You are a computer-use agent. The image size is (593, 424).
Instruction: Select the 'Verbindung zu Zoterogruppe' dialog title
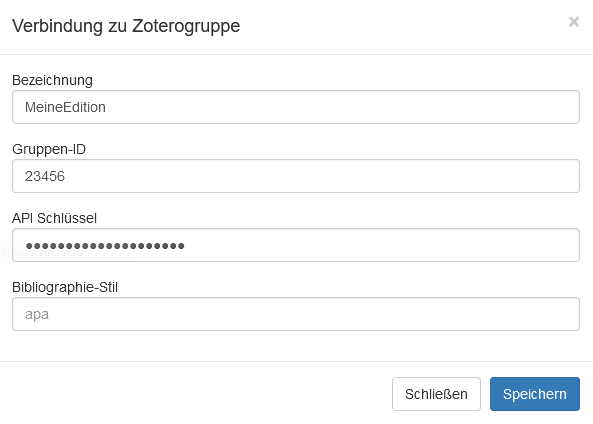(126, 26)
